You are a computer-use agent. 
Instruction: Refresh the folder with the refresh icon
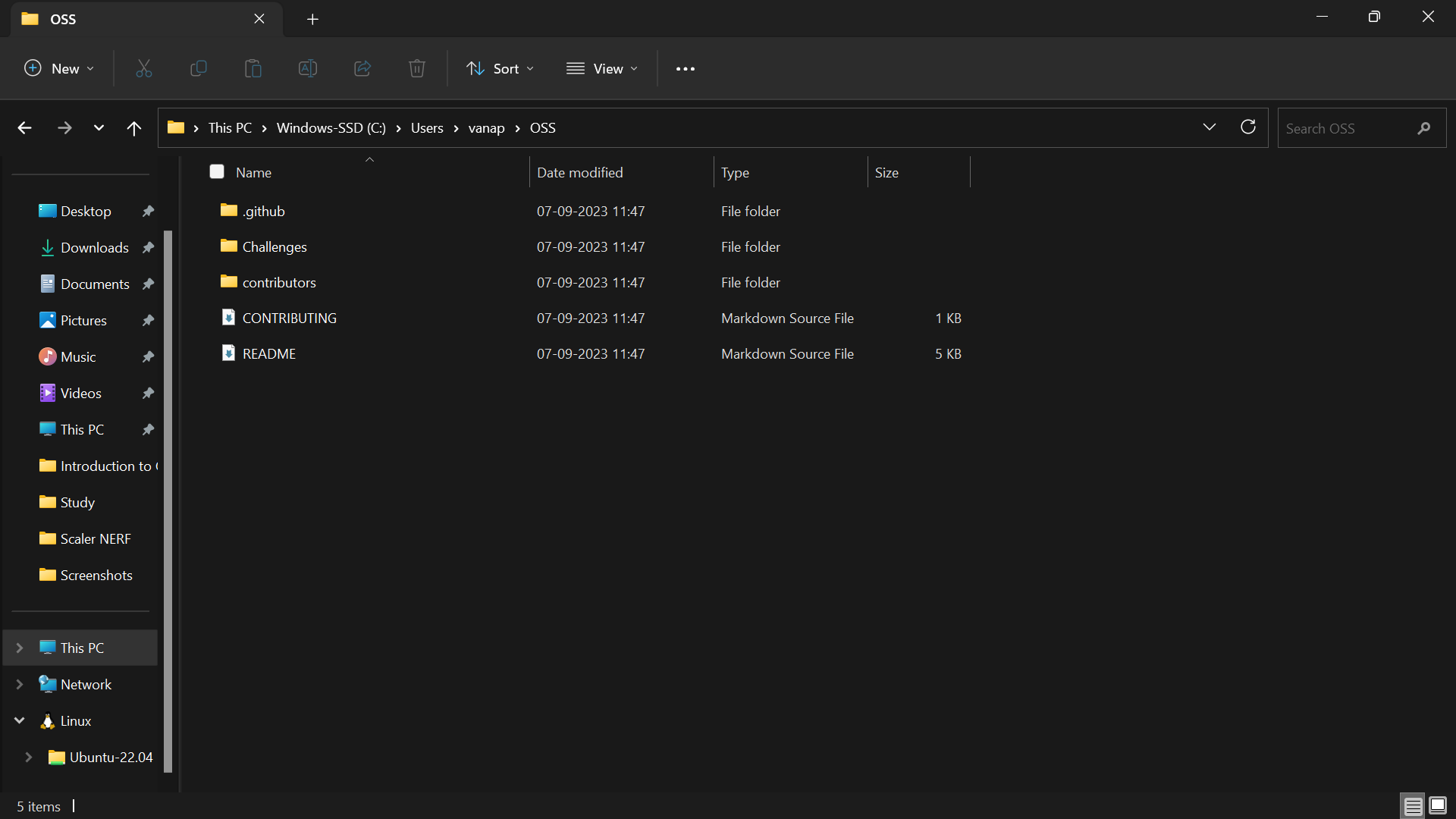coord(1248,127)
